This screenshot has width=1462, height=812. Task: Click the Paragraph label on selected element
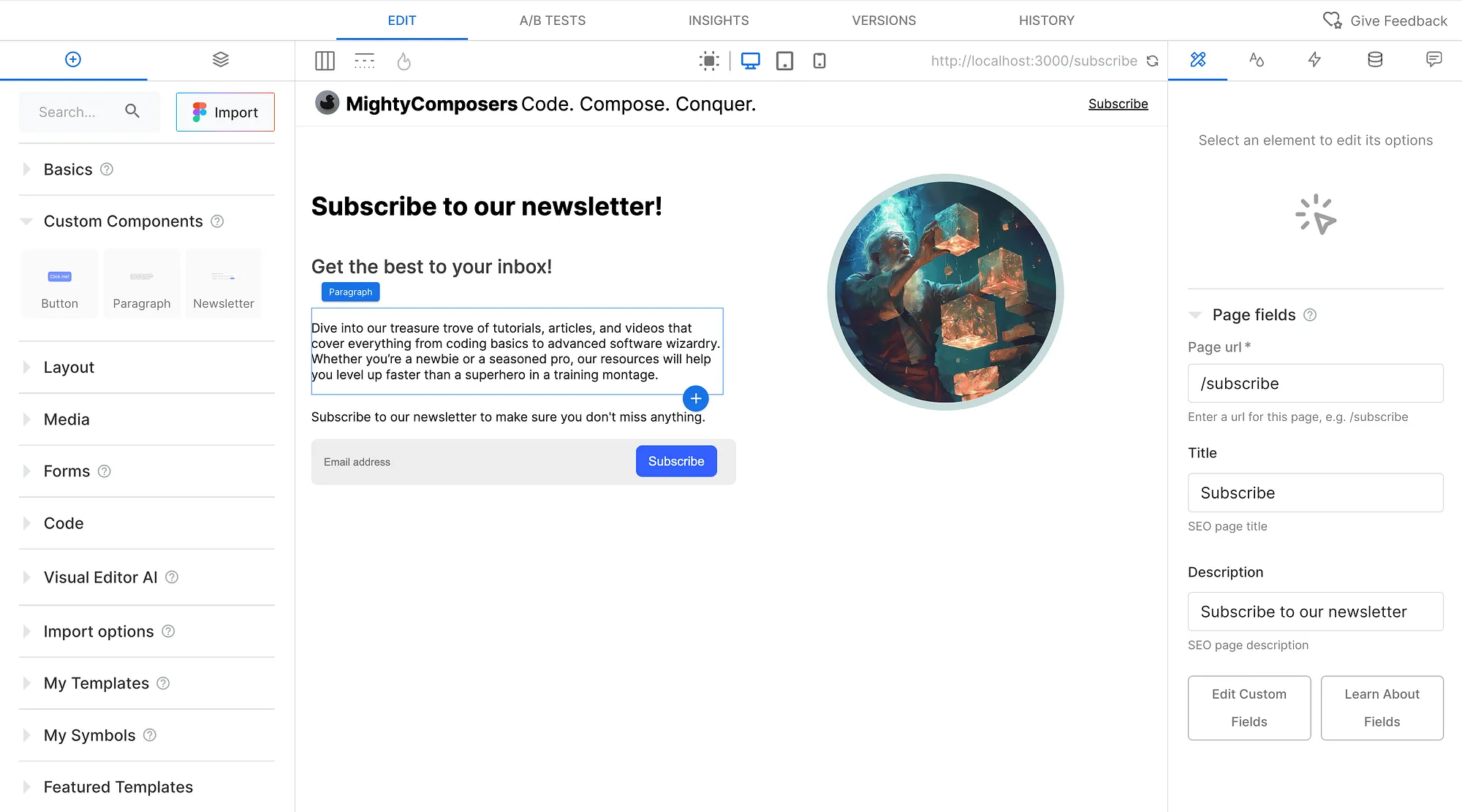tap(350, 291)
